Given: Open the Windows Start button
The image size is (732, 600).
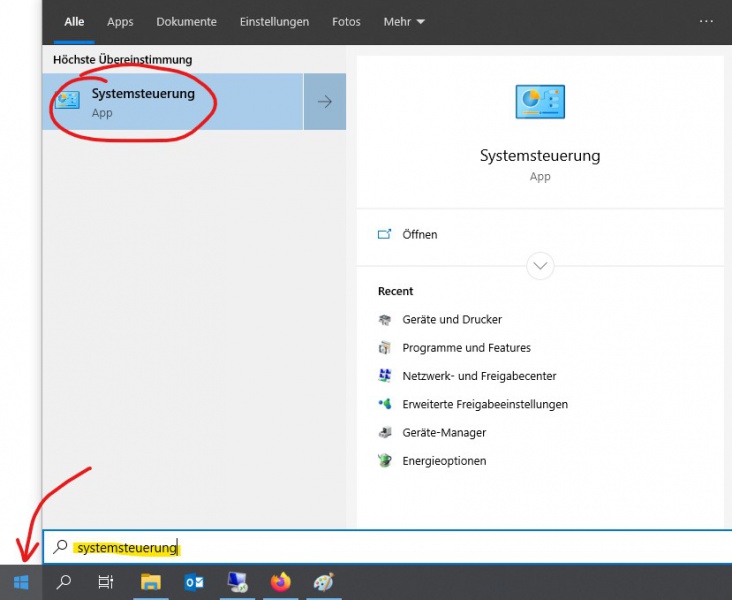Looking at the screenshot, I should (x=21, y=582).
